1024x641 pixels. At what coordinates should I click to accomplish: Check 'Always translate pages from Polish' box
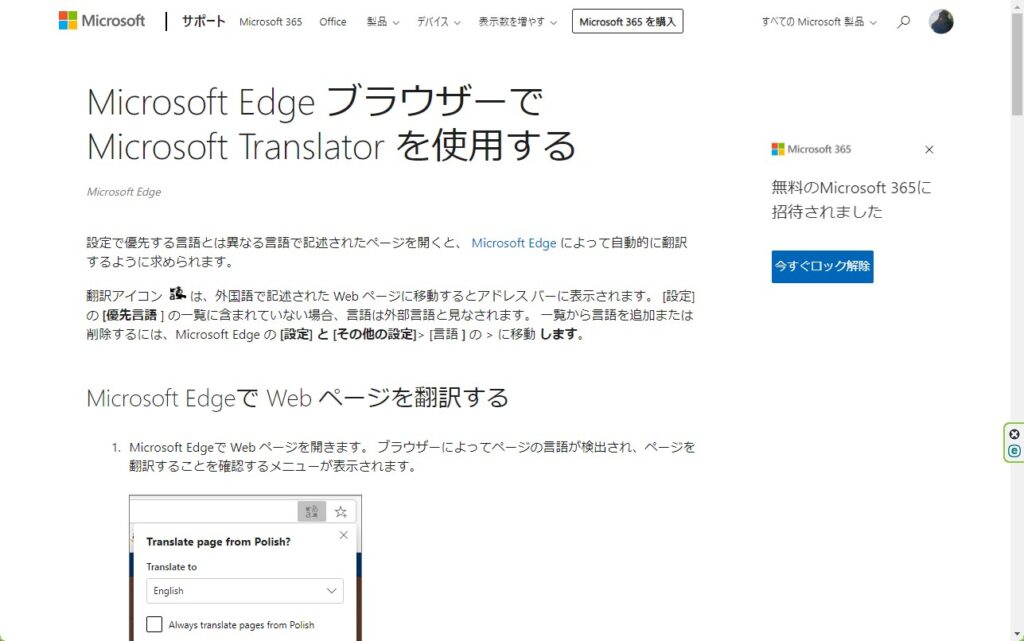(x=154, y=625)
